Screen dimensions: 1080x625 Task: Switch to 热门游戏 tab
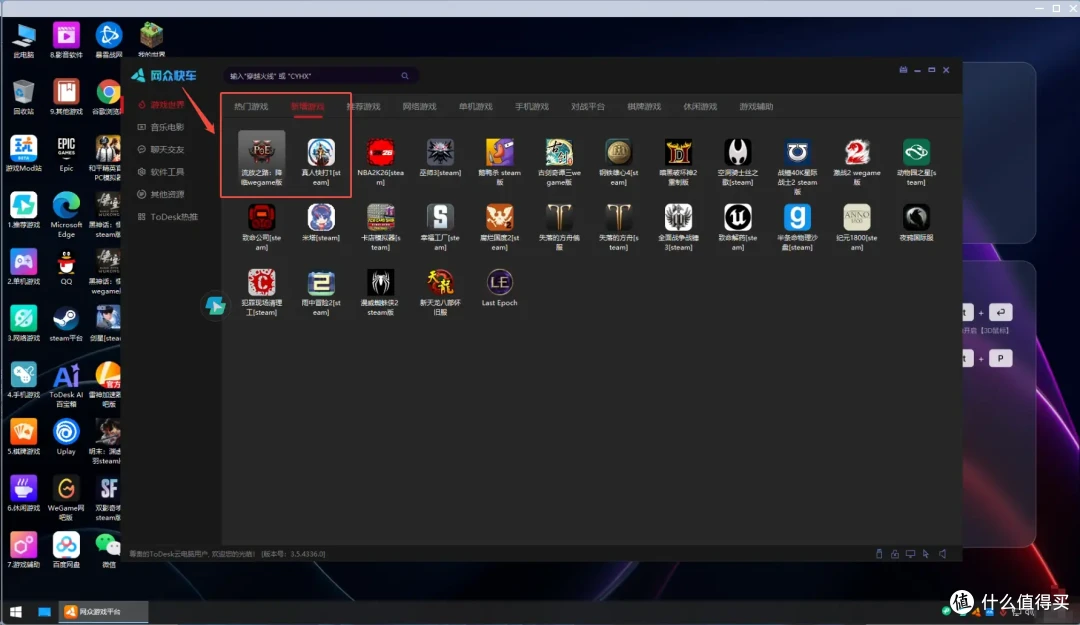tap(251, 107)
